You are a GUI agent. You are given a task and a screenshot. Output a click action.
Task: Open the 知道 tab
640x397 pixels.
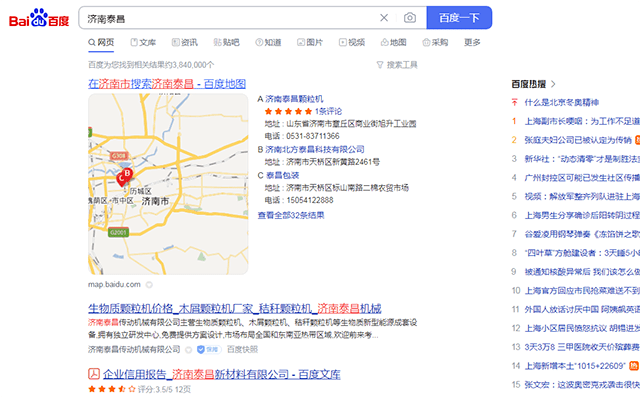[269, 42]
